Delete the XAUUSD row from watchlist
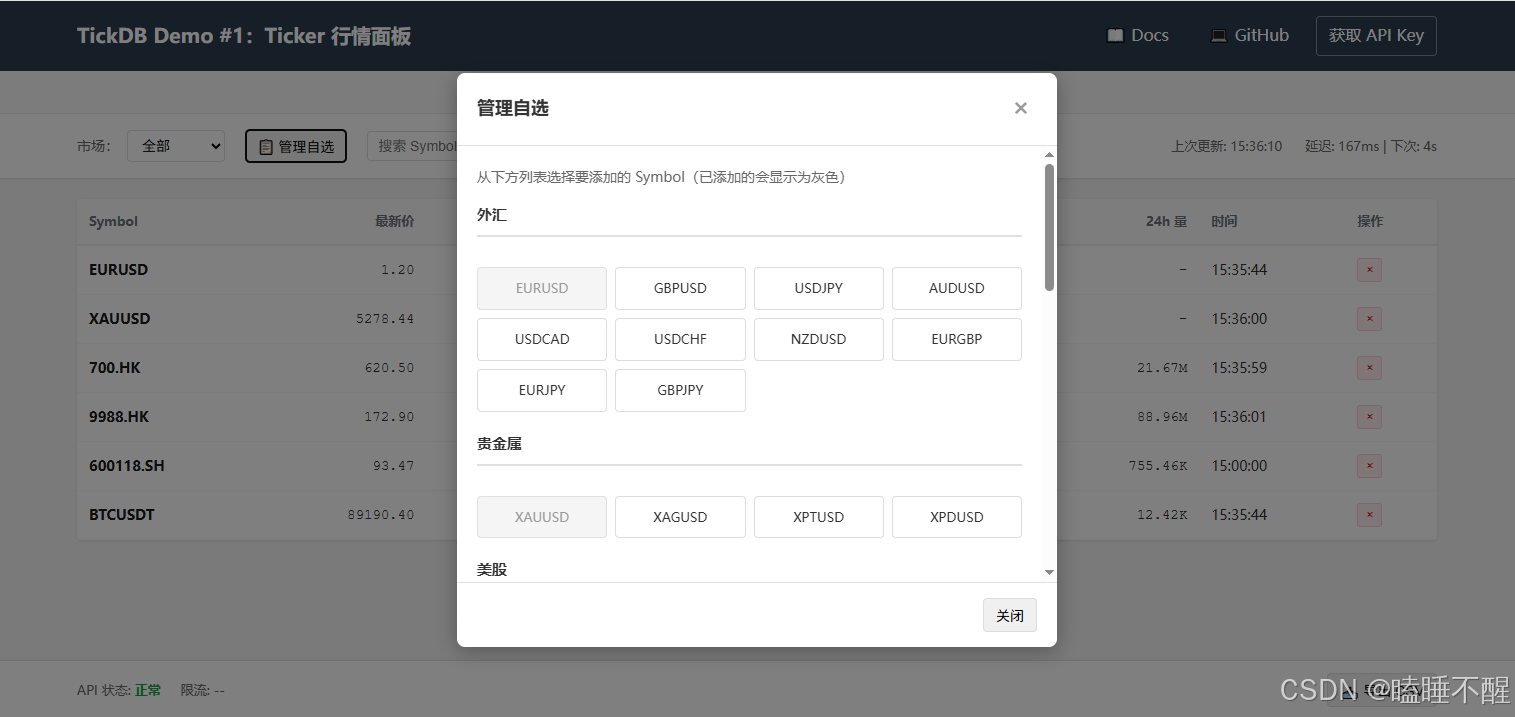The image size is (1515, 717). (x=1369, y=319)
